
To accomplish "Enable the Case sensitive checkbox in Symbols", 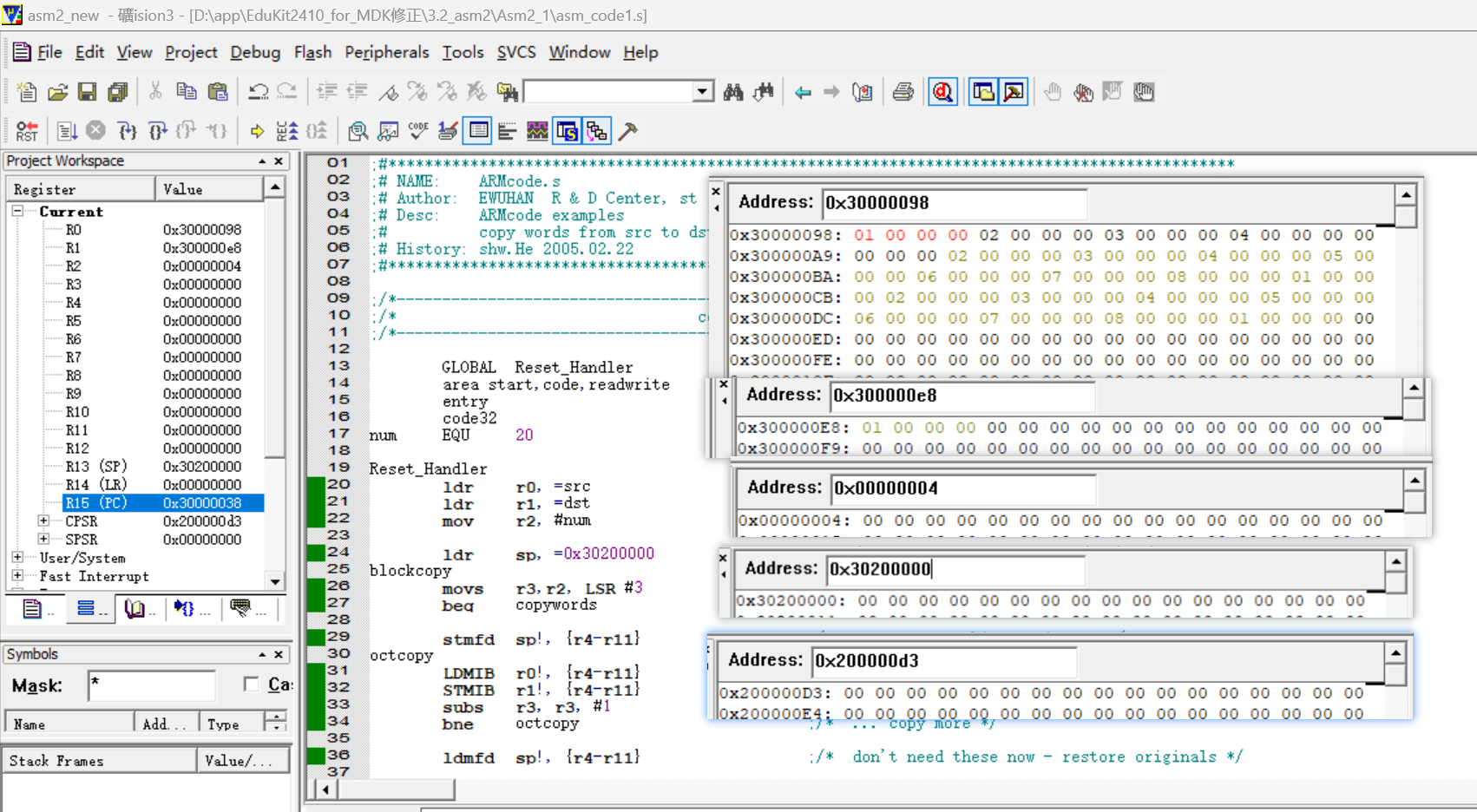I will click(252, 684).
